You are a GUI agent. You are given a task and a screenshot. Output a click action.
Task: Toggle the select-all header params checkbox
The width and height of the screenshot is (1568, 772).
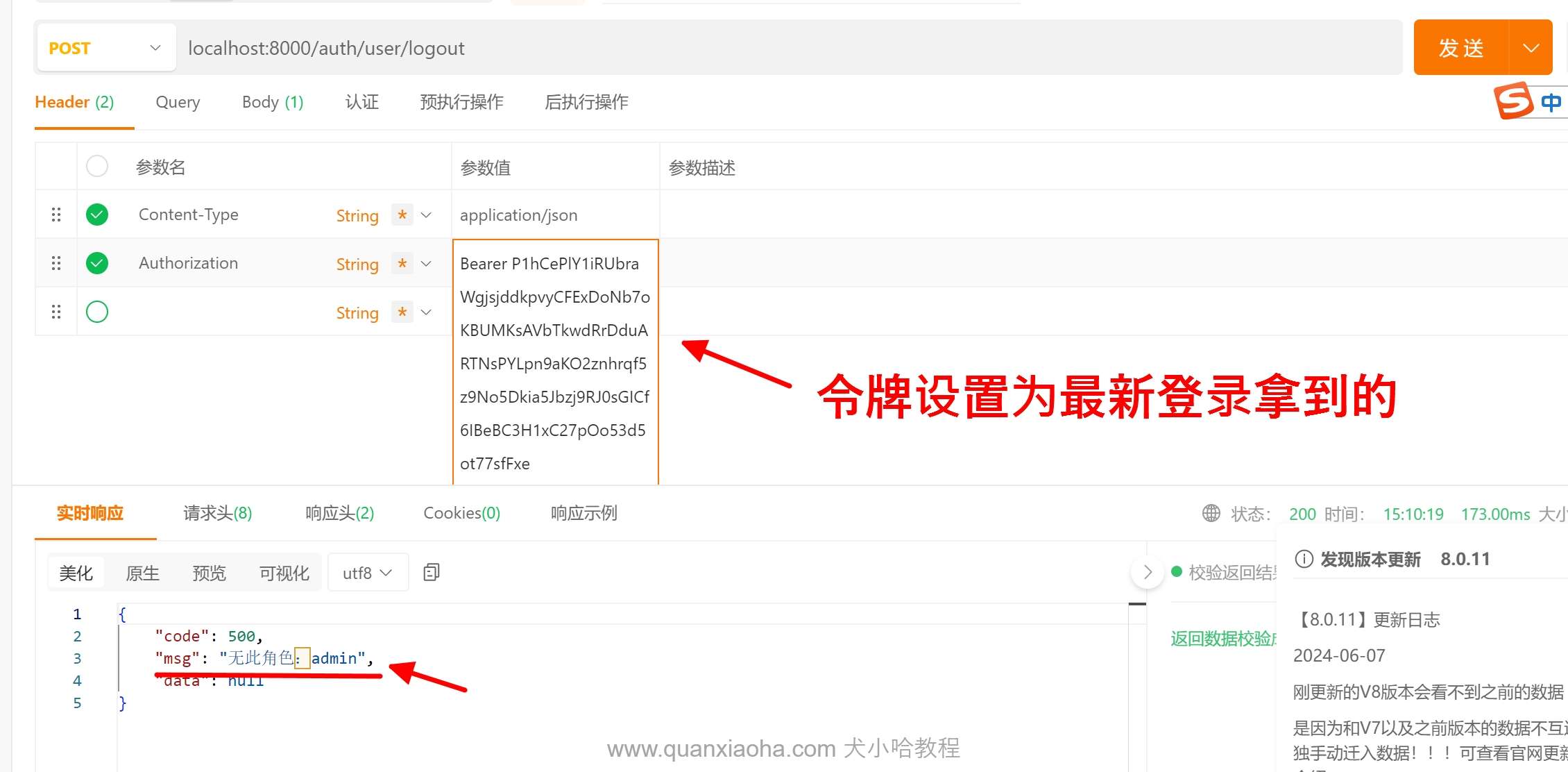coord(97,167)
